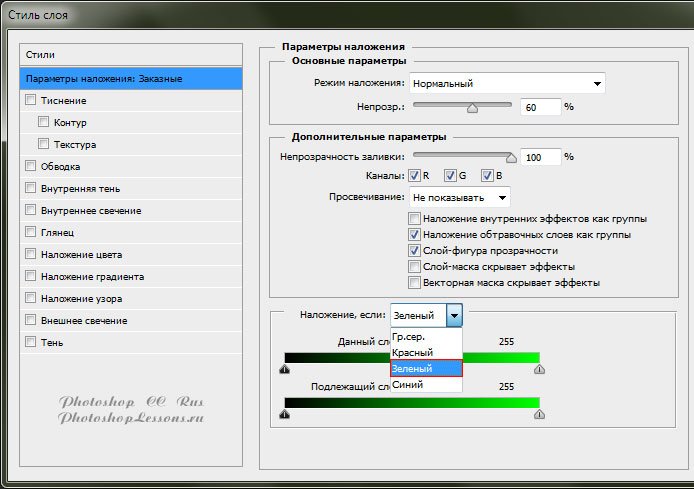694x489 pixels.
Task: Click the Наложение, если dropdown arrow
Action: 454,315
